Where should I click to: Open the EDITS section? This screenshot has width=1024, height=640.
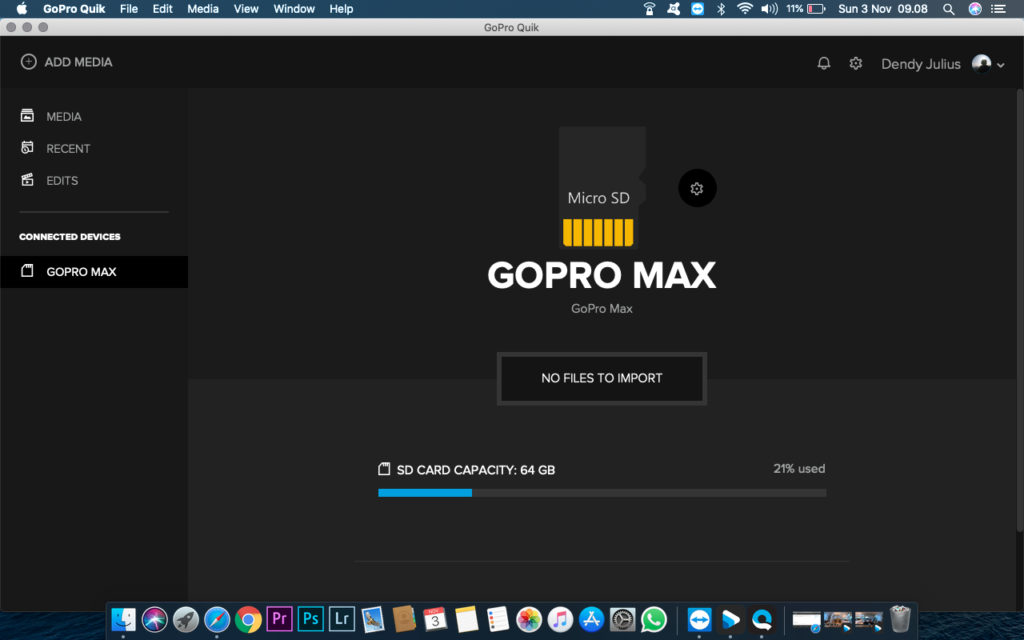pos(64,180)
